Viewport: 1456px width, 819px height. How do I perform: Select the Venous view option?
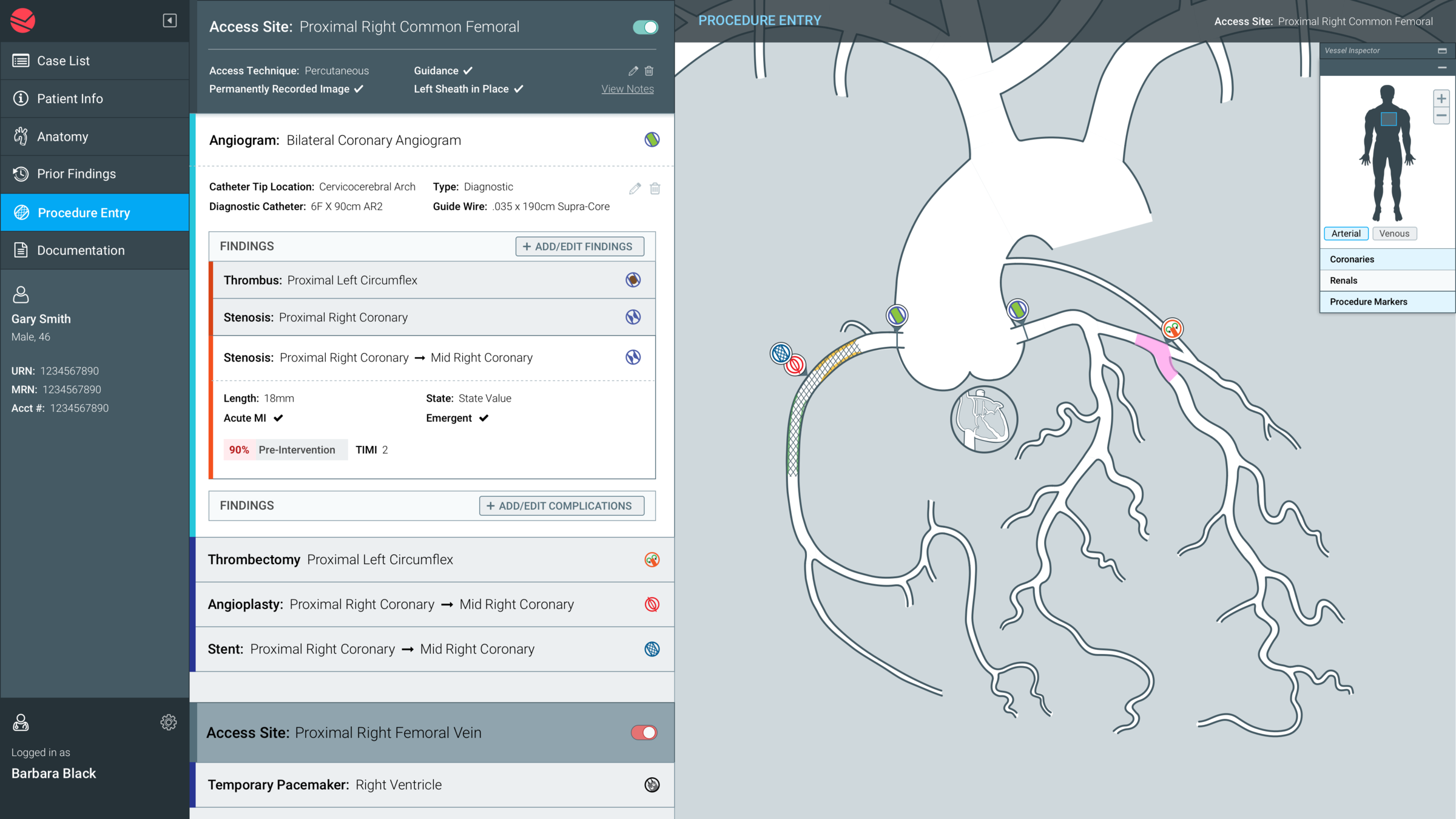1394,234
